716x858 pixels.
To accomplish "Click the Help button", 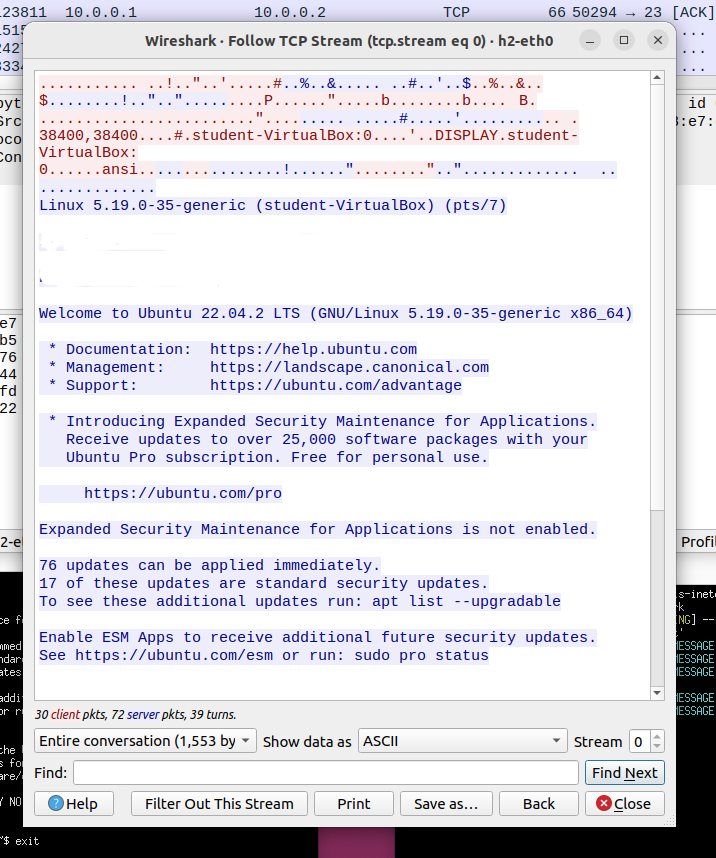I will point(74,803).
